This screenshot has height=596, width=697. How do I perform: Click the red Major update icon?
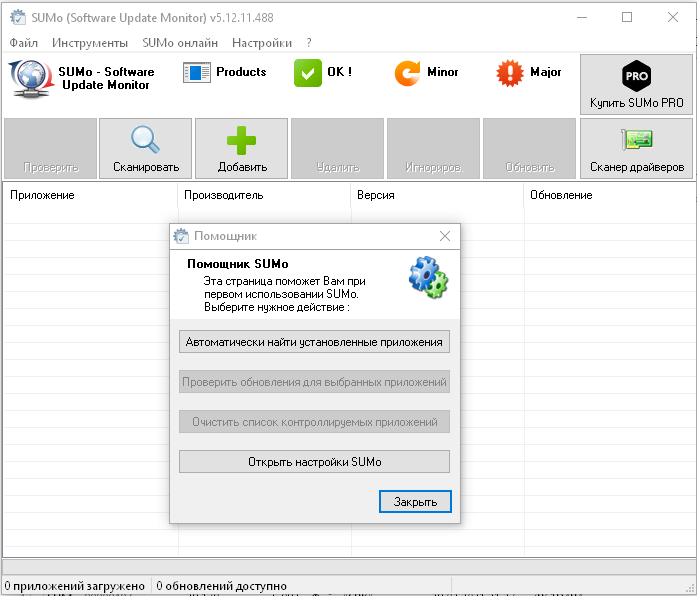pos(510,72)
